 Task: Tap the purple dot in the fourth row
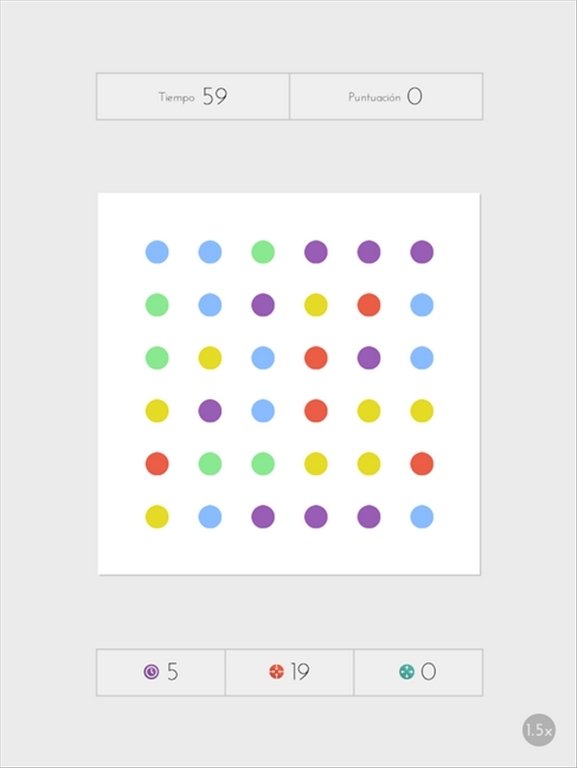210,410
